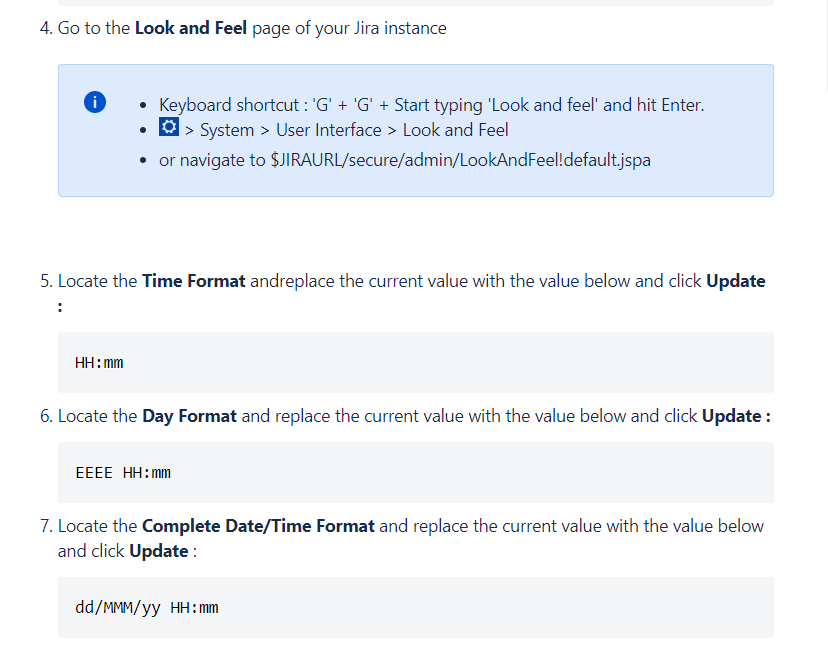Click the info symbol next to keyboard shortcut tip
This screenshot has width=828, height=667.
(x=95, y=102)
